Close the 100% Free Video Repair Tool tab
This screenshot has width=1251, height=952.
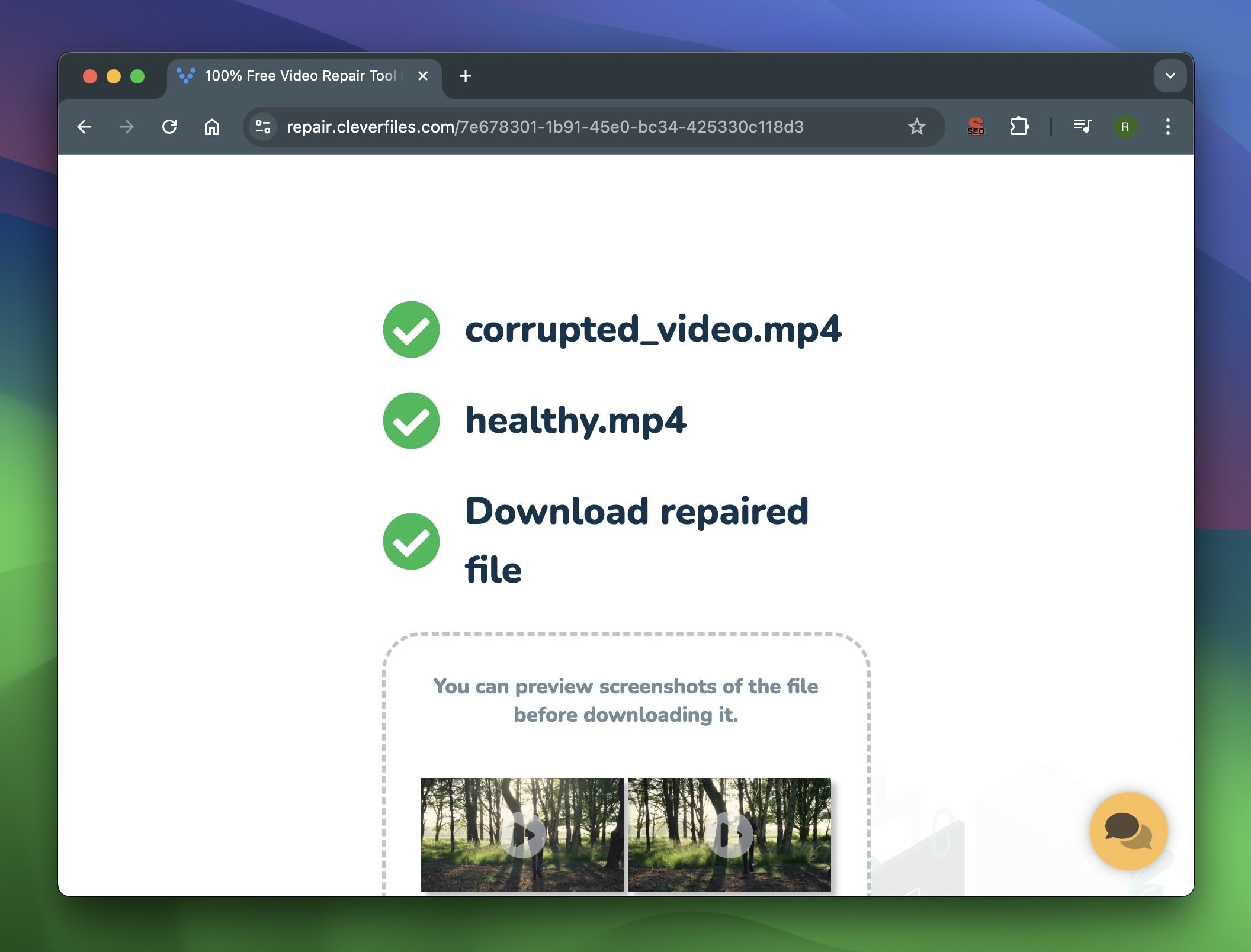click(423, 76)
